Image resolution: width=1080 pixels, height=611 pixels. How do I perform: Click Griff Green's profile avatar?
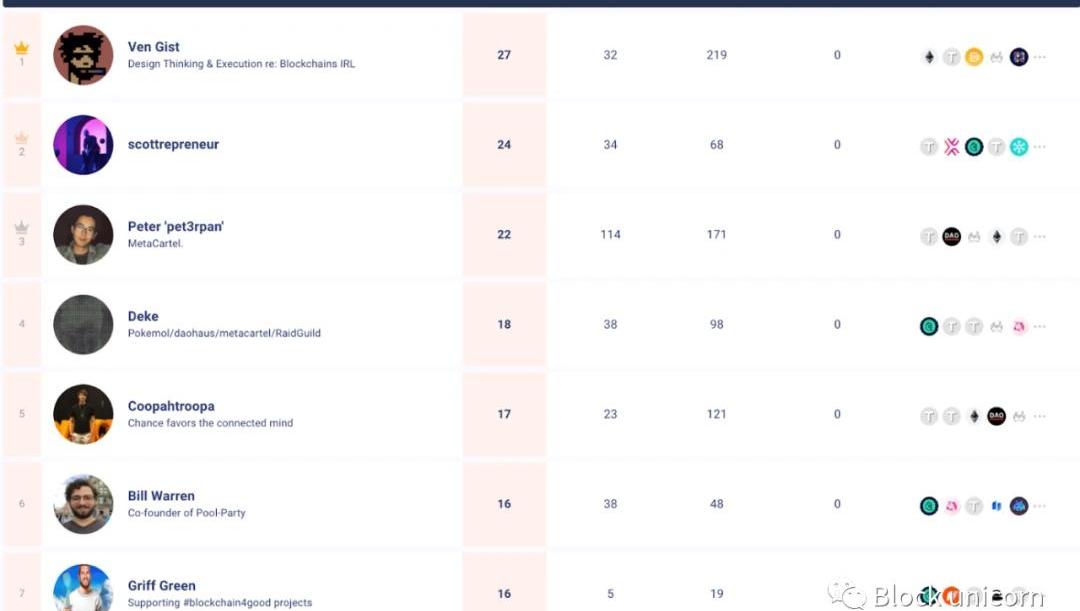tap(83, 589)
